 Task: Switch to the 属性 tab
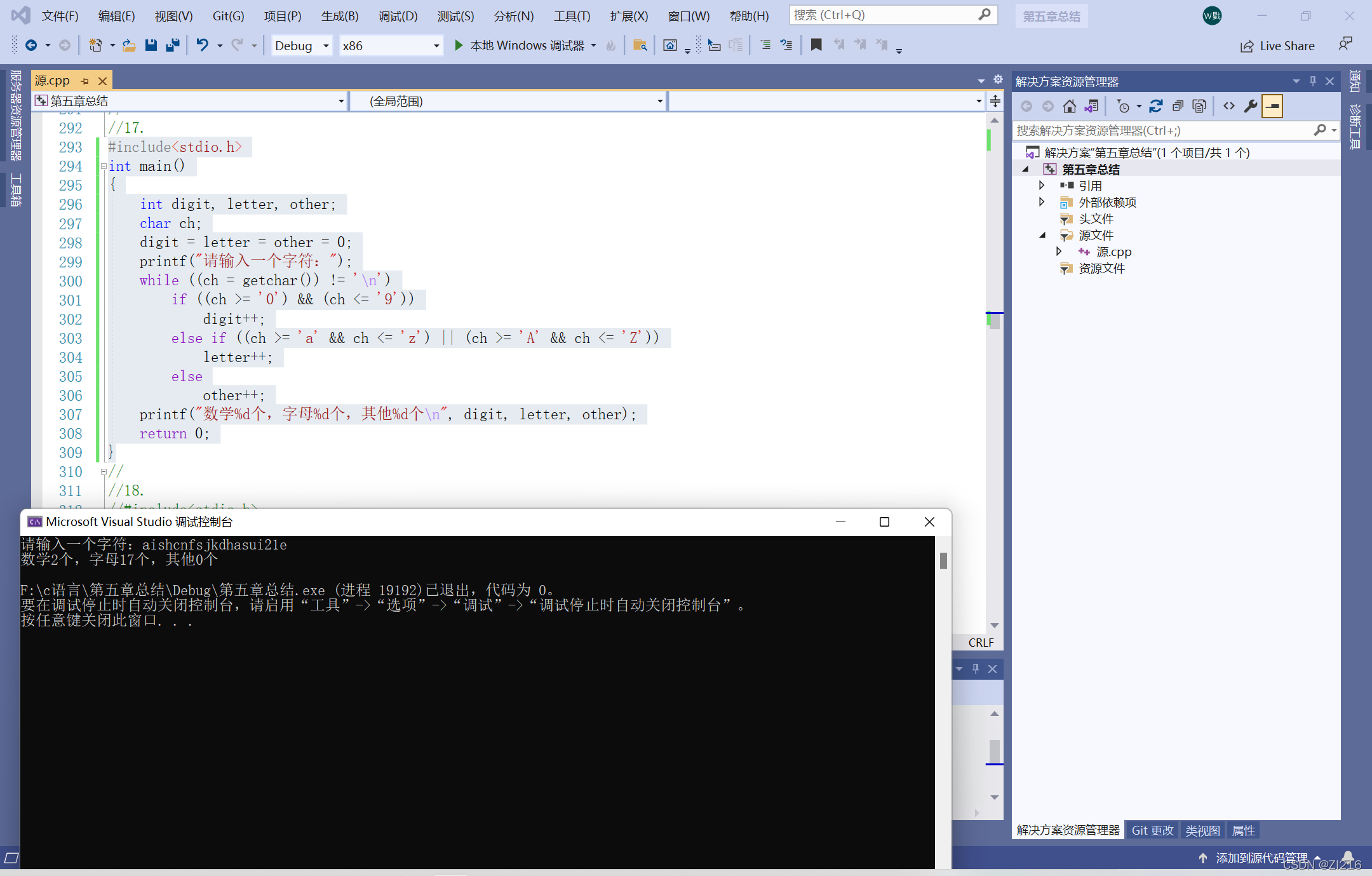tap(1244, 830)
